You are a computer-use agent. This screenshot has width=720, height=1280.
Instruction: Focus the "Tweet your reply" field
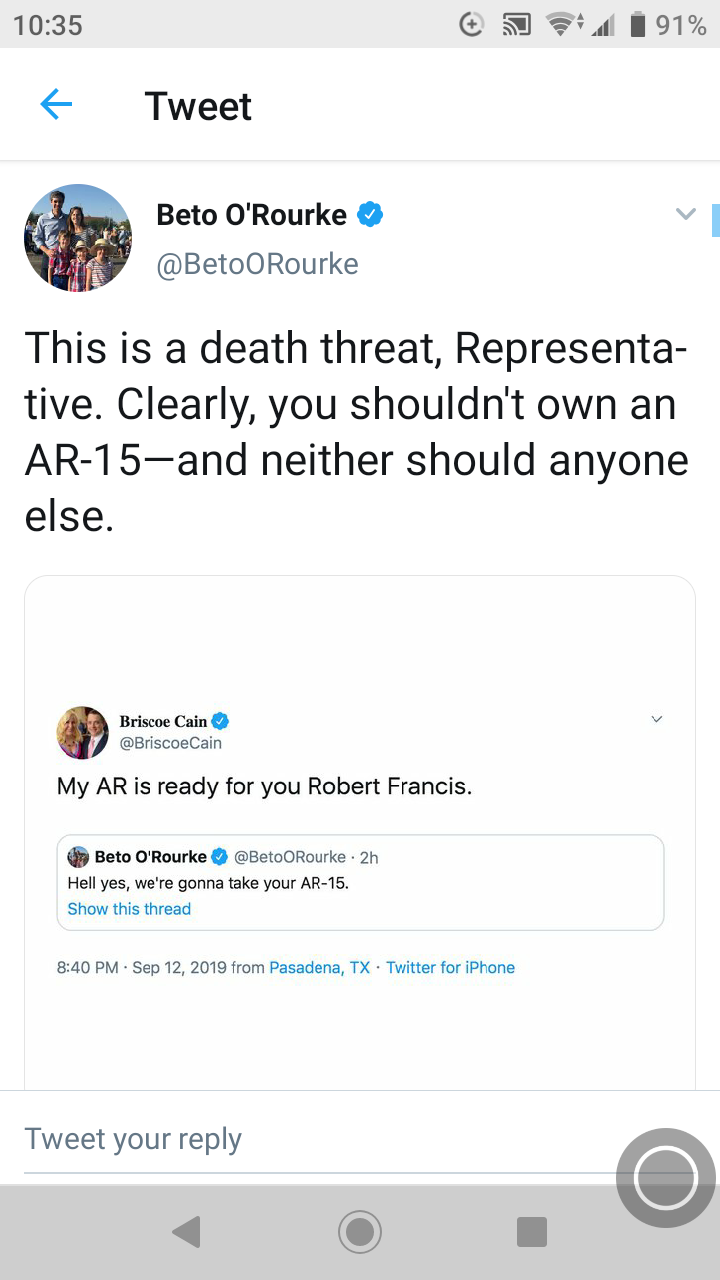(300, 1139)
